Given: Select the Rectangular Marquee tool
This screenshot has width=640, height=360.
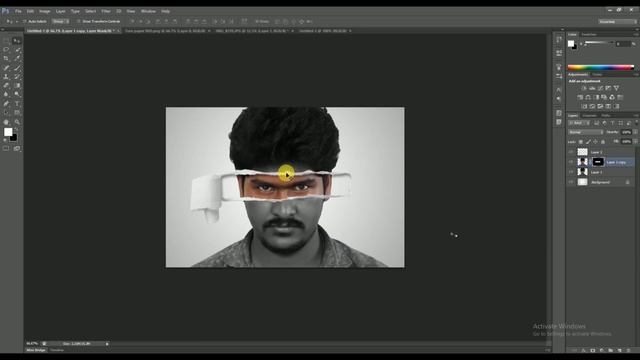Looking at the screenshot, I should click(6, 41).
